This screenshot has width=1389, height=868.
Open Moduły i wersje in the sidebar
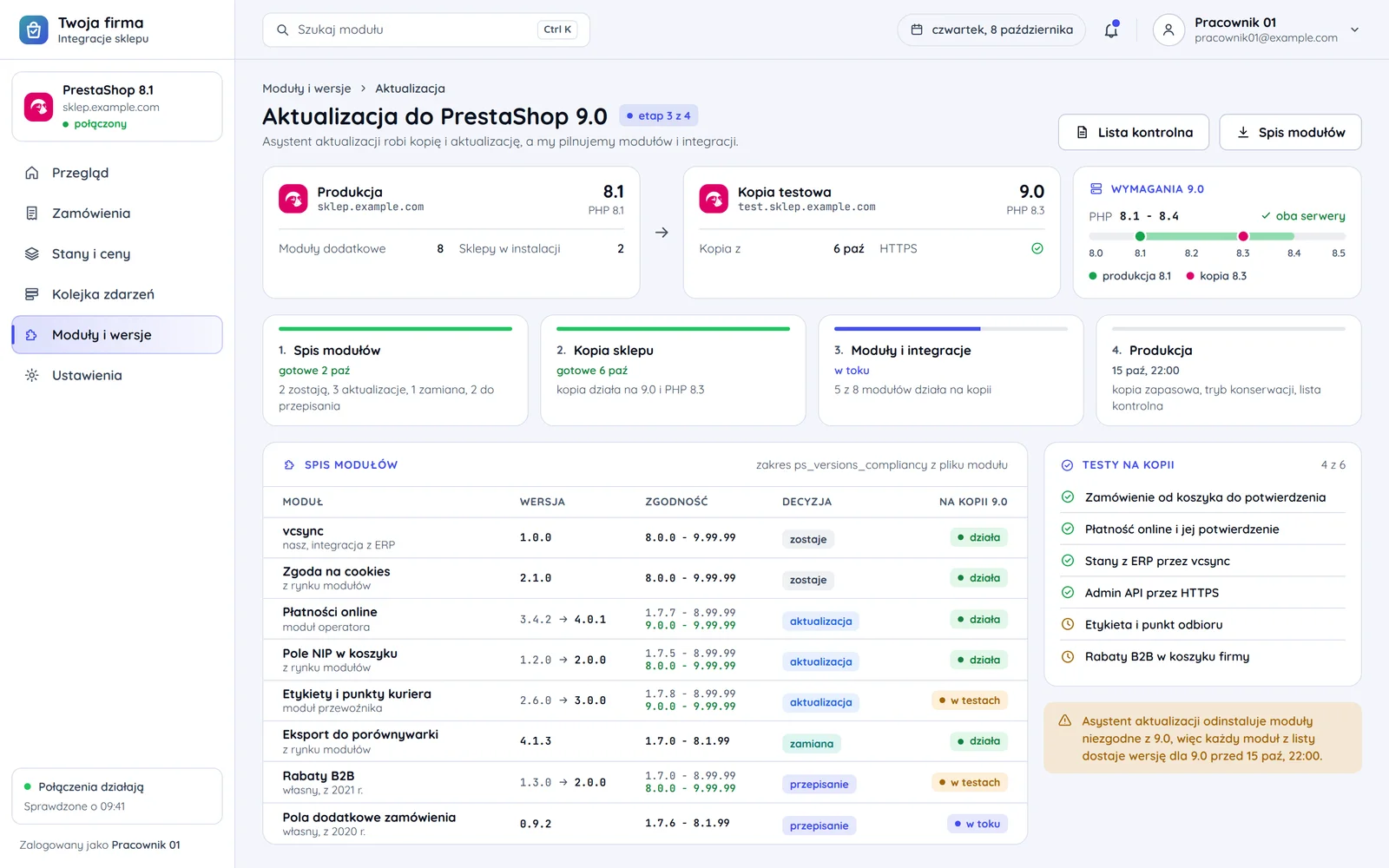(117, 335)
